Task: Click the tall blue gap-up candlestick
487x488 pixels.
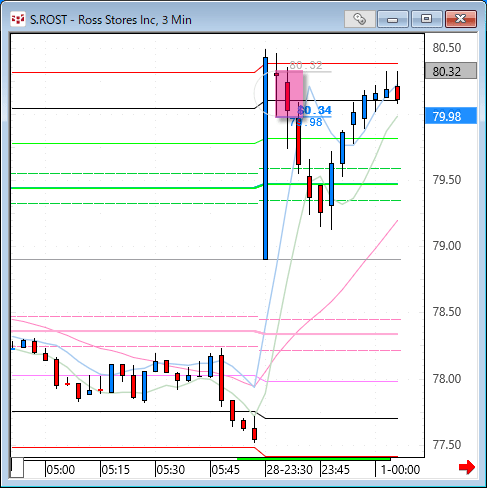Action: (265, 158)
